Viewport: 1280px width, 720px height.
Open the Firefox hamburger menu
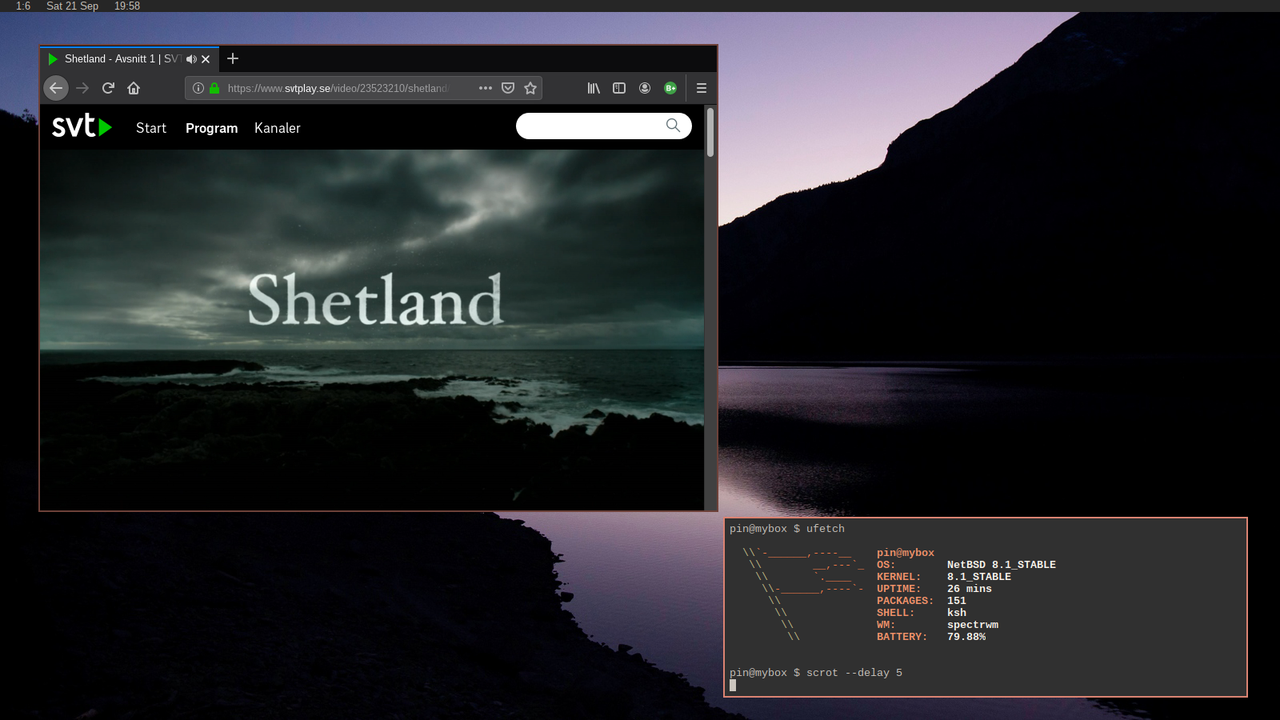point(701,88)
